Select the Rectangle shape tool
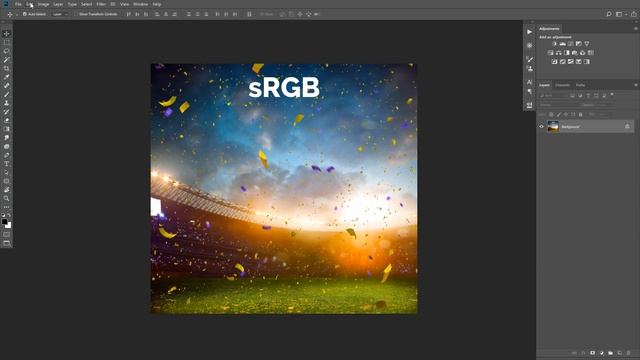The width and height of the screenshot is (640, 360). pyautogui.click(x=7, y=181)
